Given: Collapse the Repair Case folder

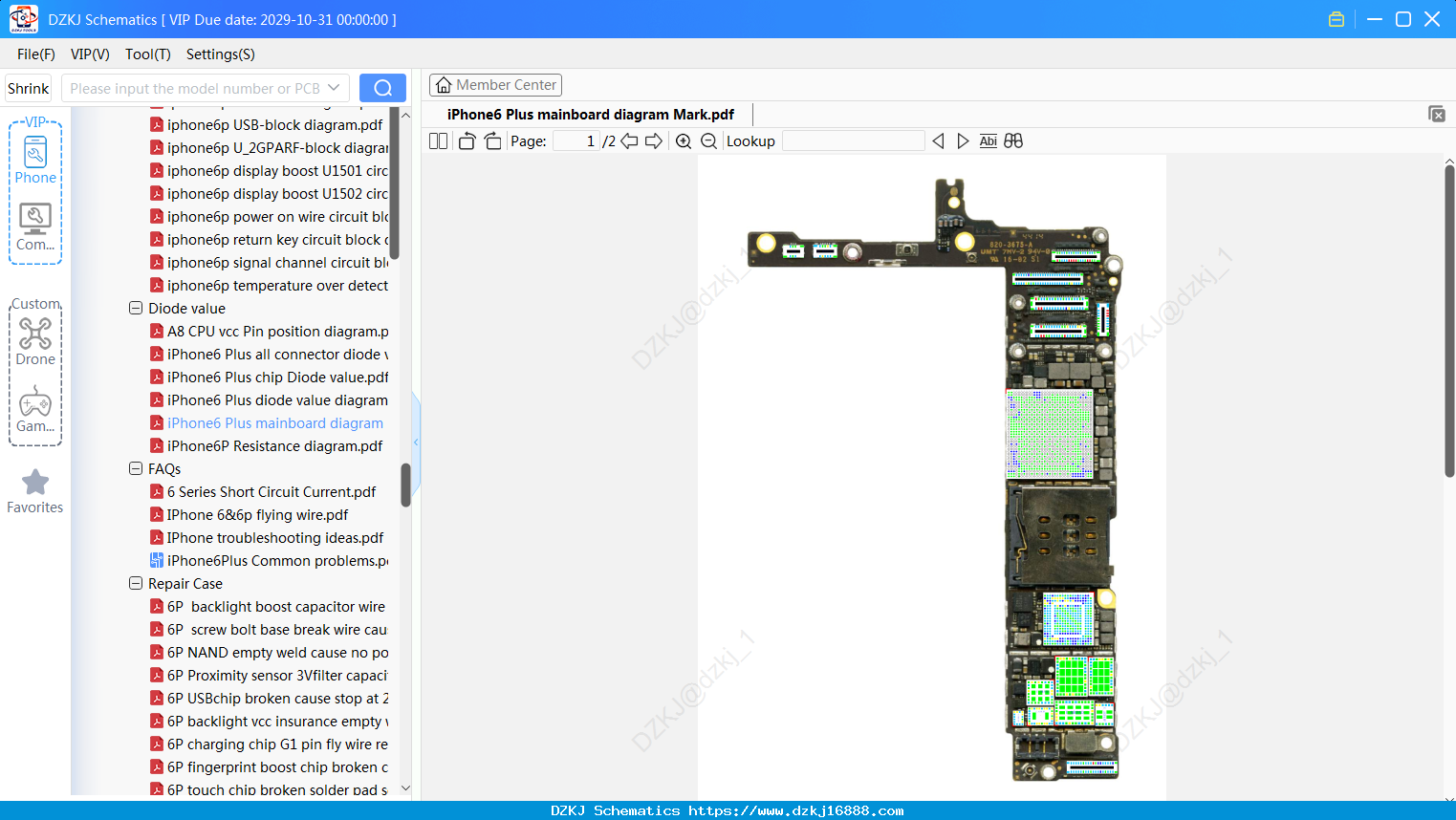Looking at the screenshot, I should [136, 584].
